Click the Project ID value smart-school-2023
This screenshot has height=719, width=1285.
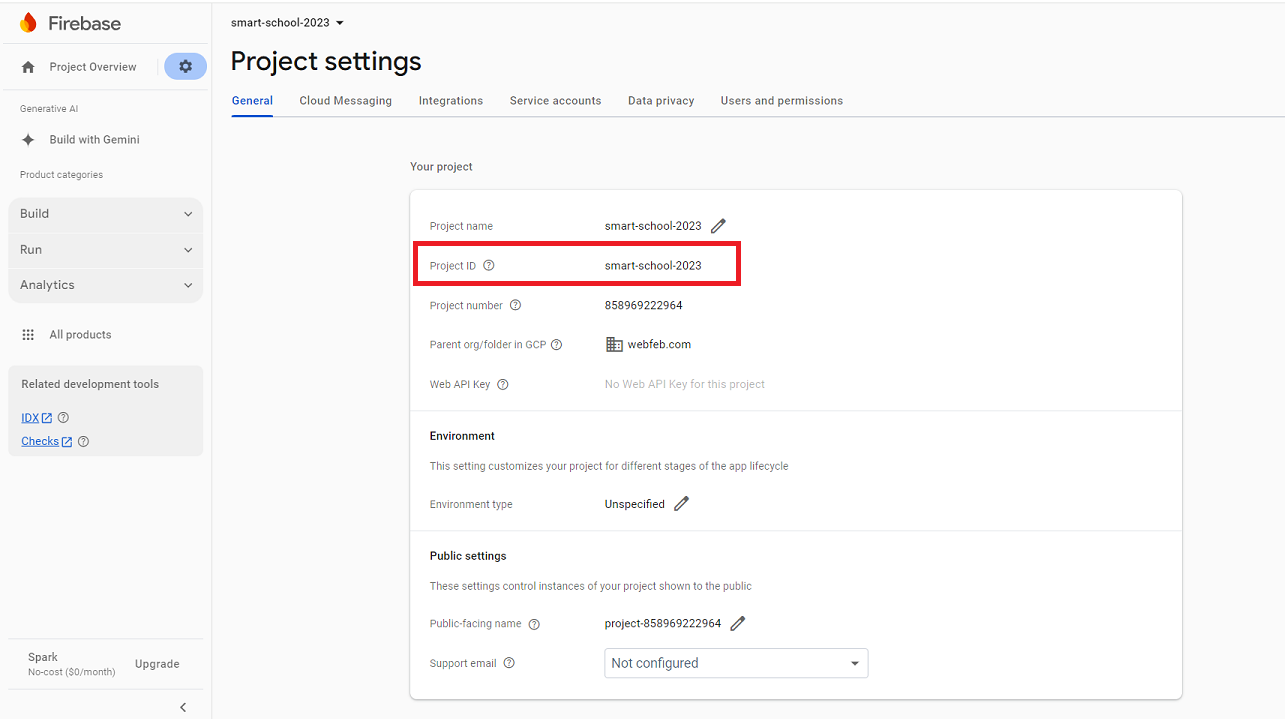(x=653, y=266)
